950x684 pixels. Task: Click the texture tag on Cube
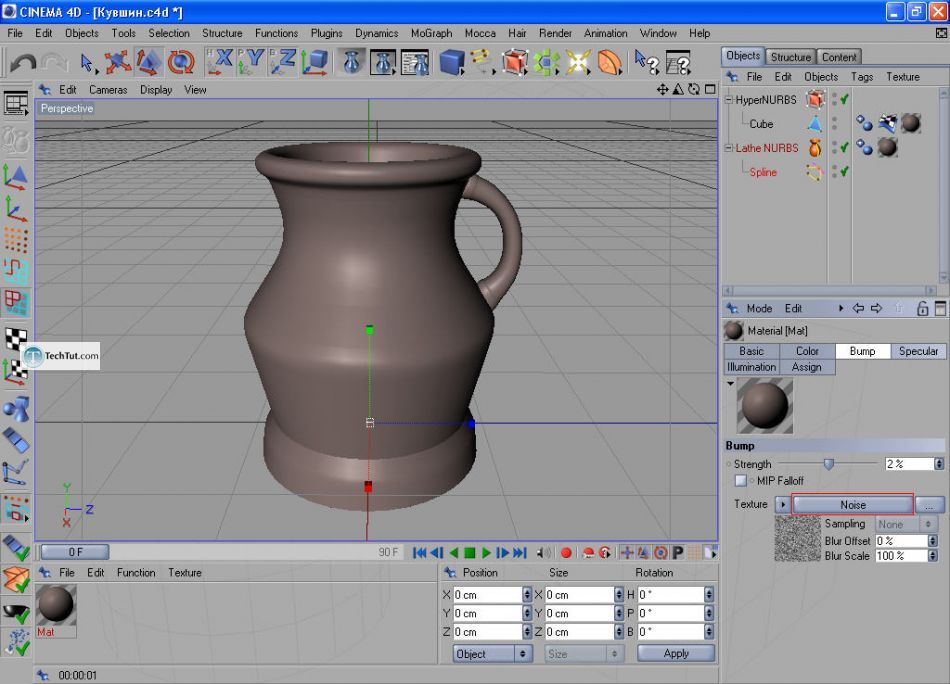point(911,123)
